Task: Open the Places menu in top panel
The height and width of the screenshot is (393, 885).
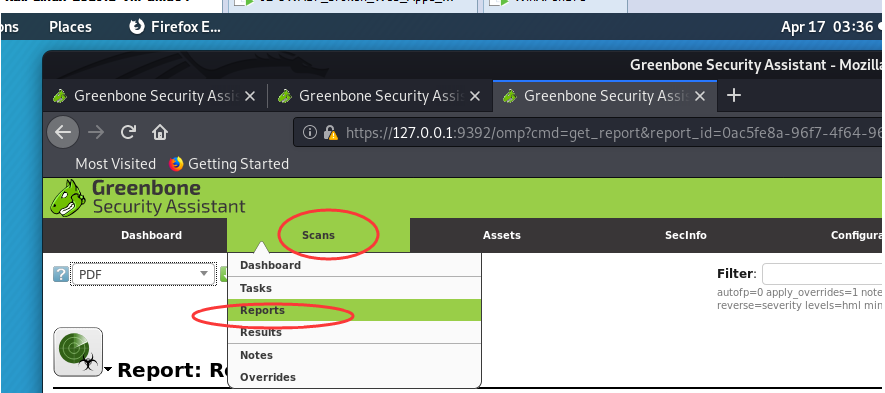Action: [x=70, y=27]
